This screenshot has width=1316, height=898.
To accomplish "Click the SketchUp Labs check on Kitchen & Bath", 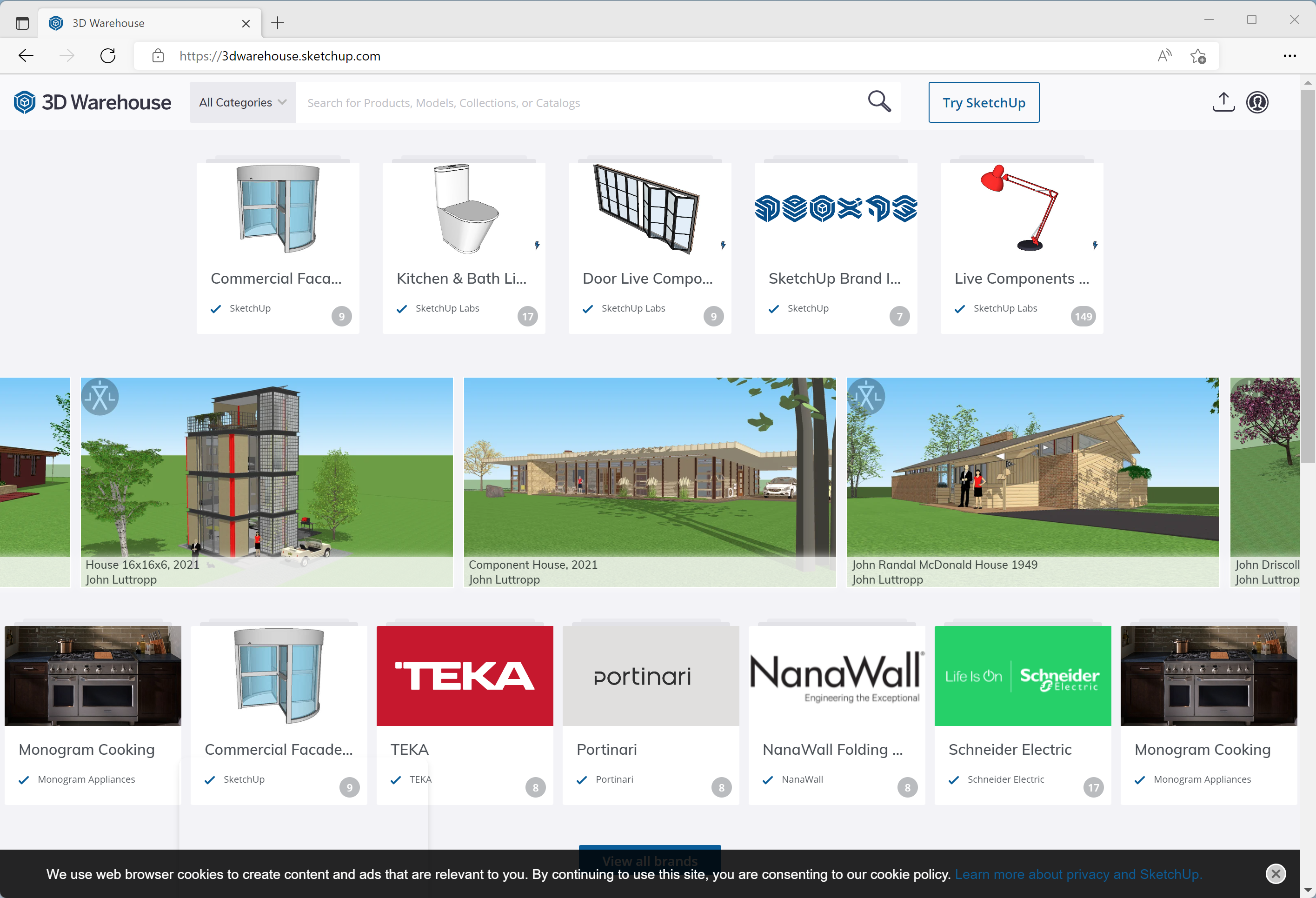I will tap(401, 309).
